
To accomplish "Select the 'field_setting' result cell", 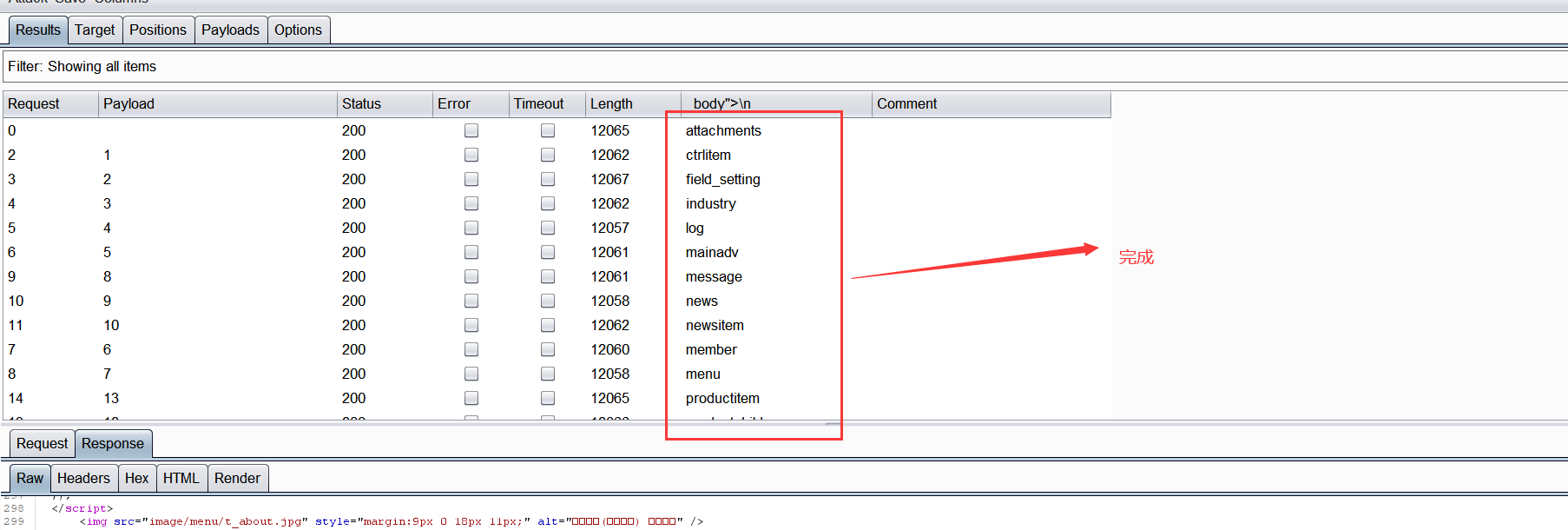I will coord(723,179).
